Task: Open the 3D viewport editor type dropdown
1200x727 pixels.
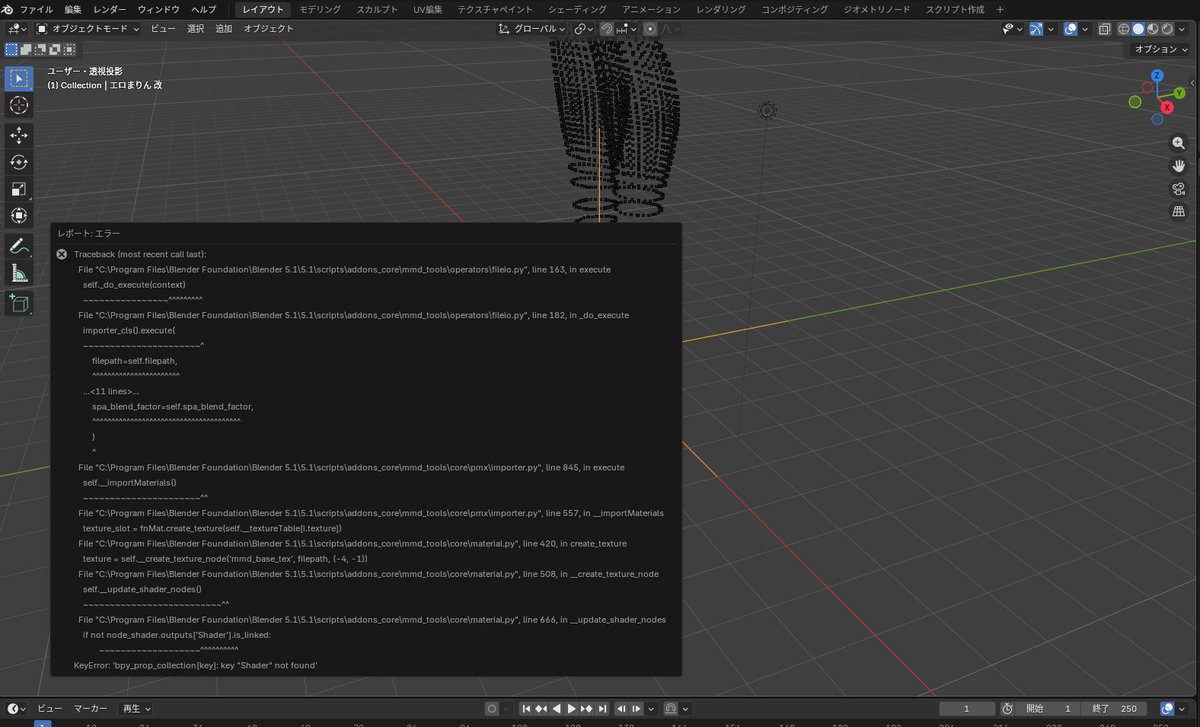Action: pos(17,29)
